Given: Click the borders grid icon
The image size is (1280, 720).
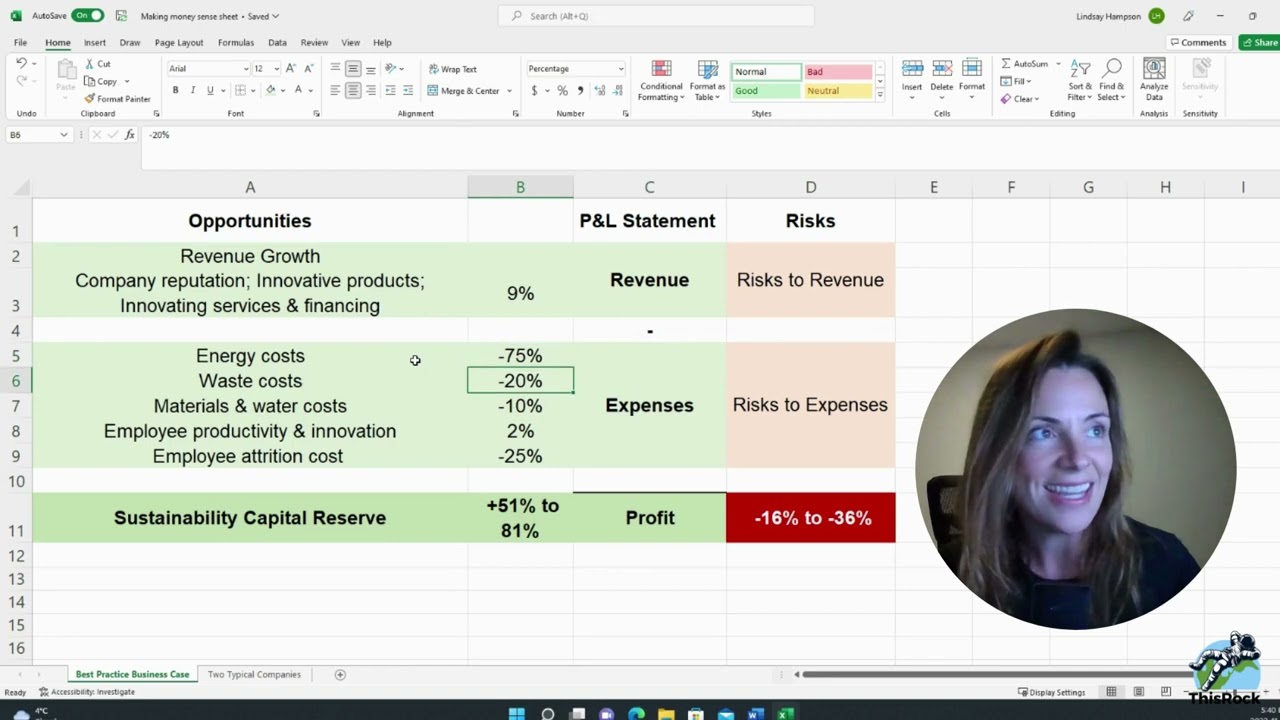Looking at the screenshot, I should [x=240, y=90].
